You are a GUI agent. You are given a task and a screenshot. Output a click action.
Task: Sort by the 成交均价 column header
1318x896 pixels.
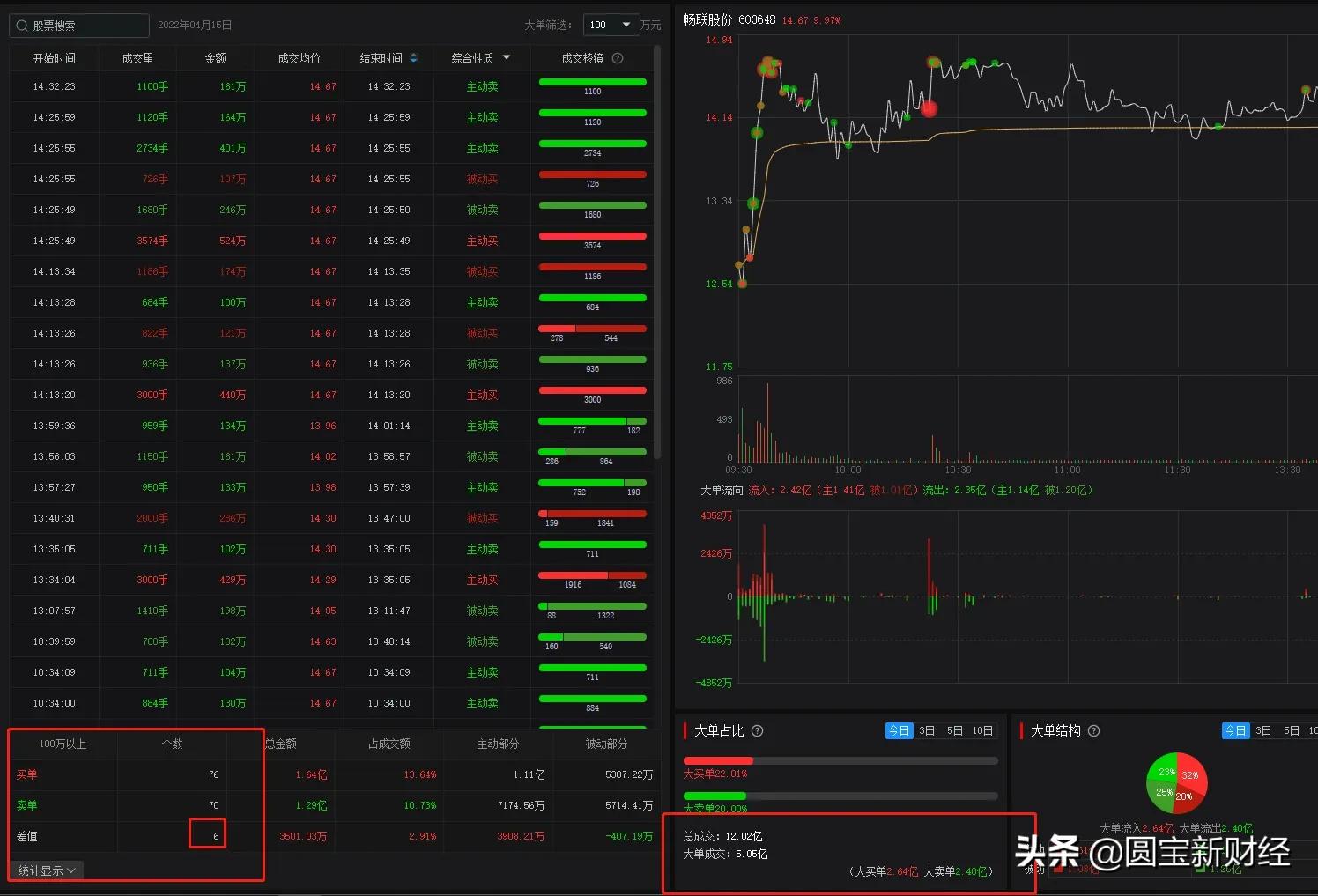pyautogui.click(x=299, y=58)
